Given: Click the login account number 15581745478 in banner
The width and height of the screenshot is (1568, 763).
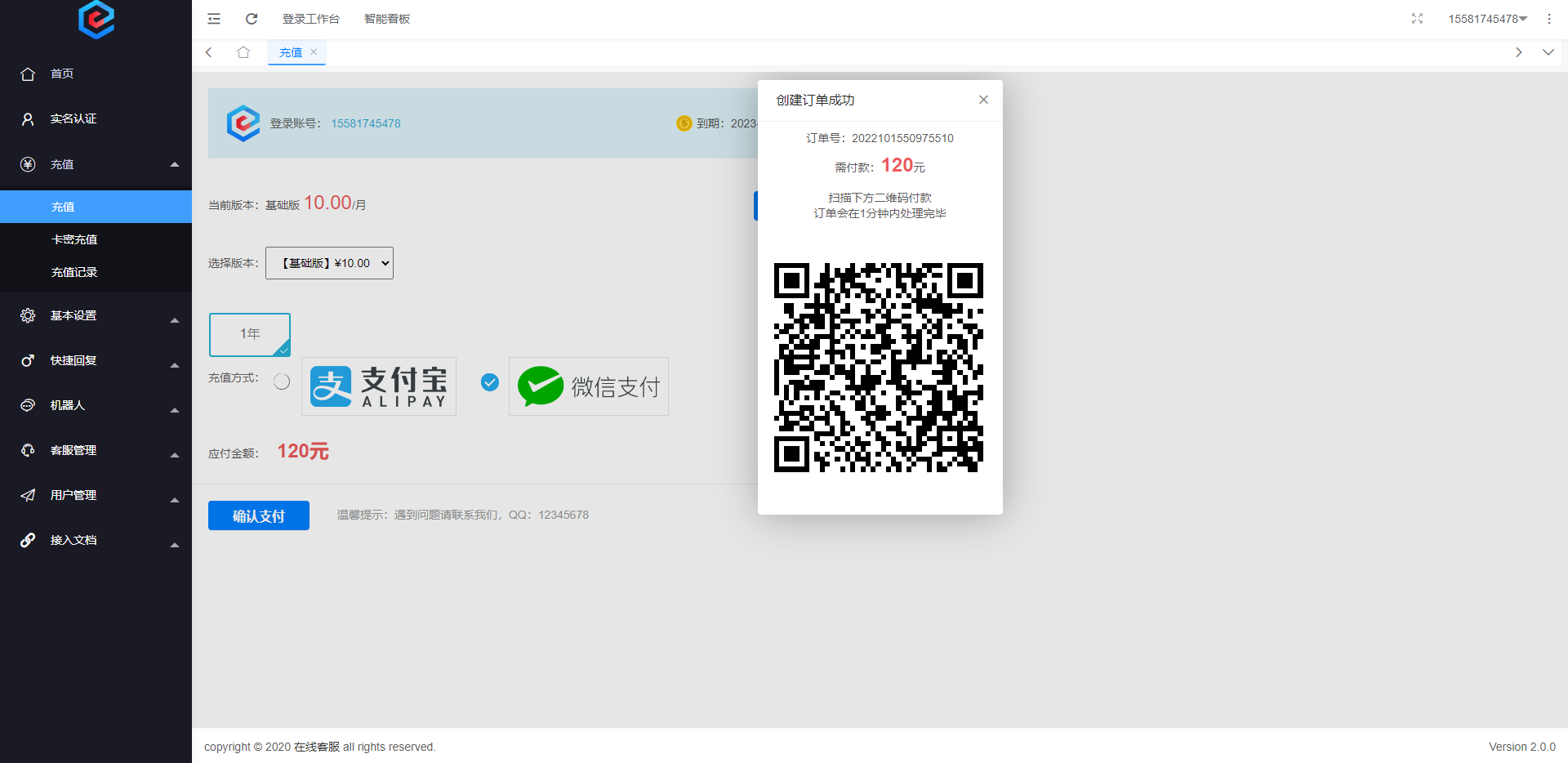Looking at the screenshot, I should tap(366, 123).
